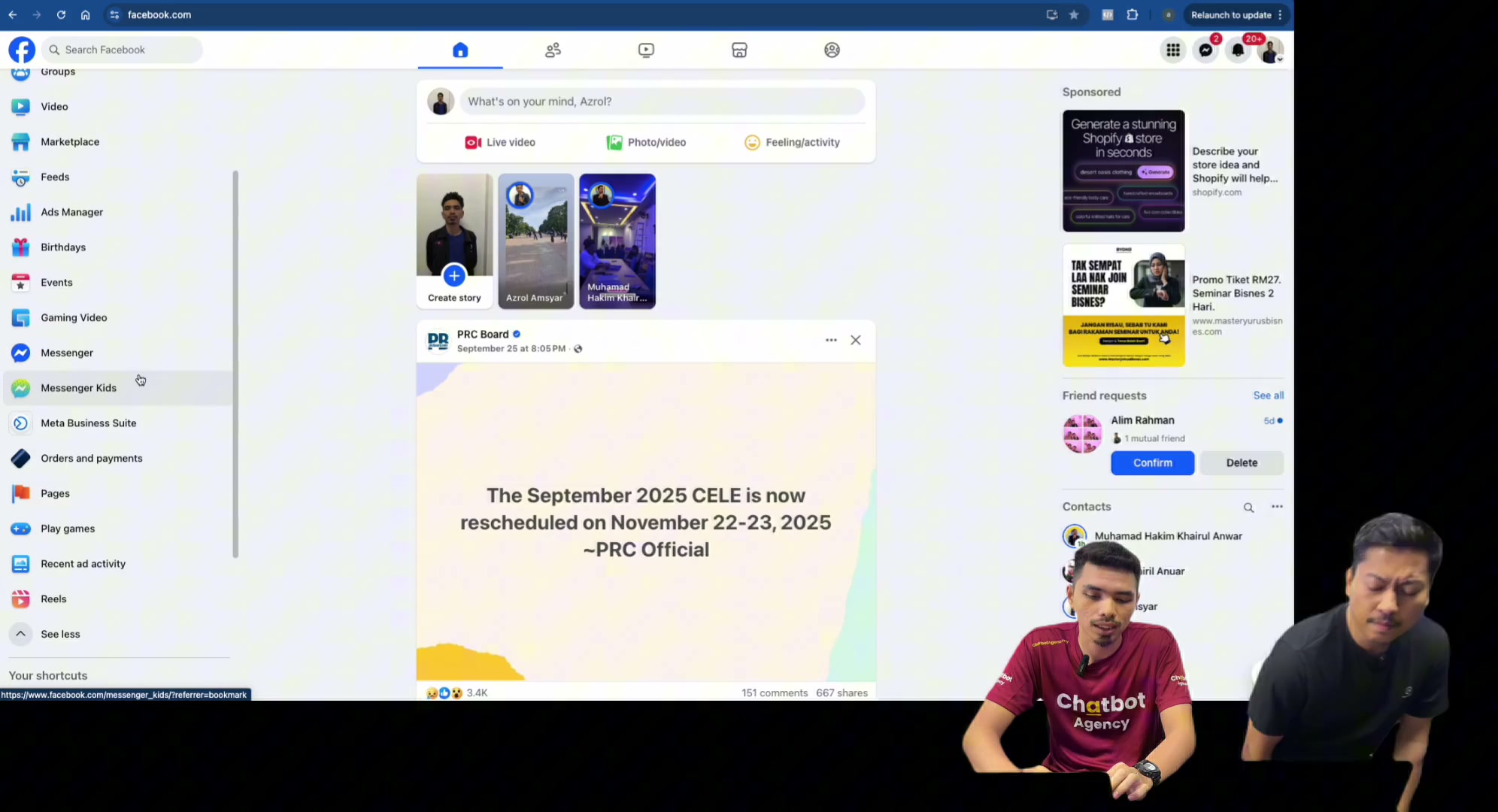Click the Home tab icon
The height and width of the screenshot is (812, 1498).
tap(460, 50)
